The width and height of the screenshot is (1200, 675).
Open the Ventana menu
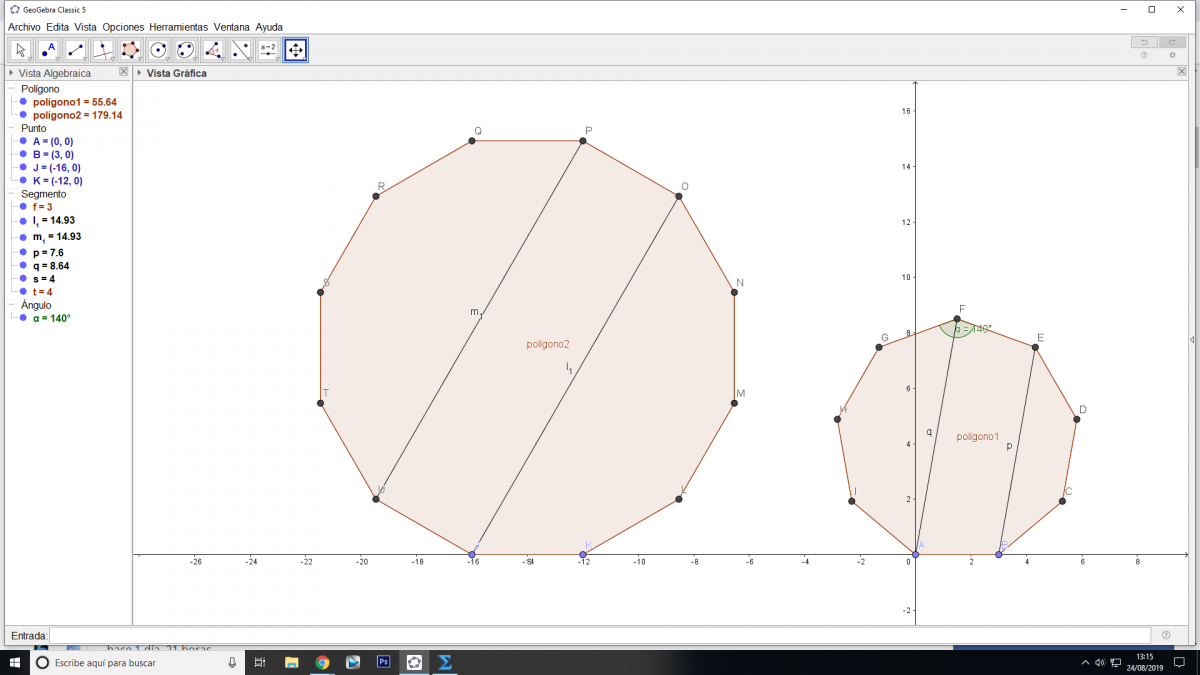(x=232, y=27)
